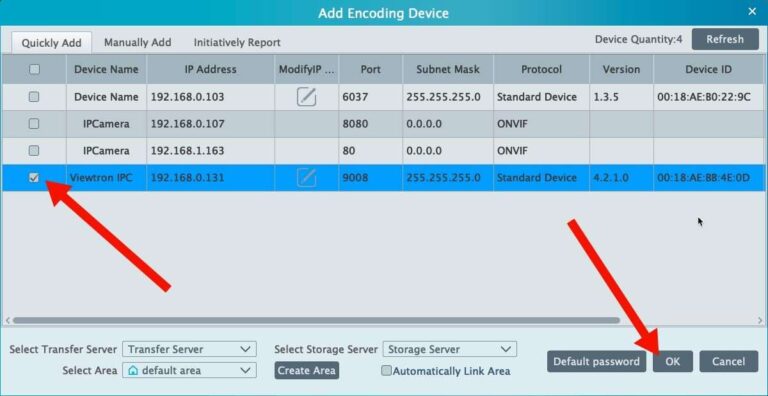Click port value 9008

point(355,177)
